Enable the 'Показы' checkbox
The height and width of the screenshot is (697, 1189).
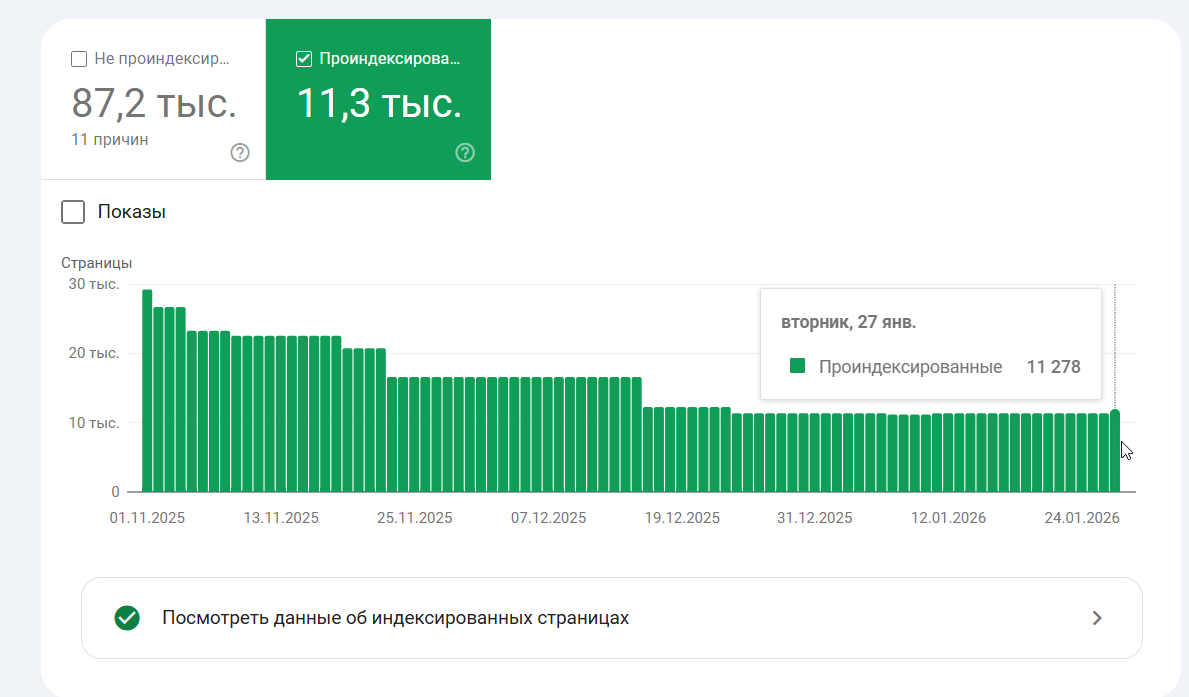[73, 212]
